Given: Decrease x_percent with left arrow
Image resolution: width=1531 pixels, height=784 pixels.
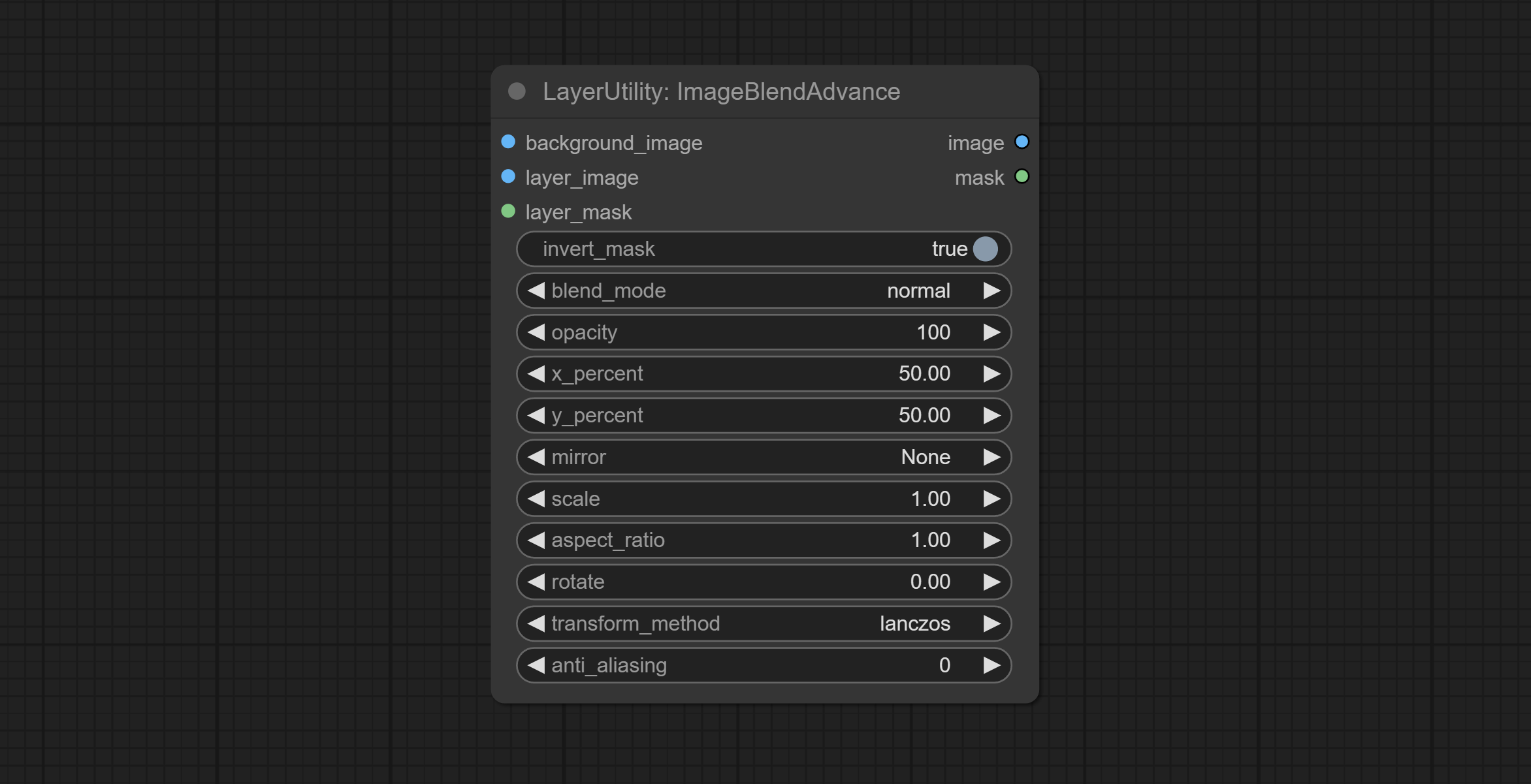Looking at the screenshot, I should point(536,373).
